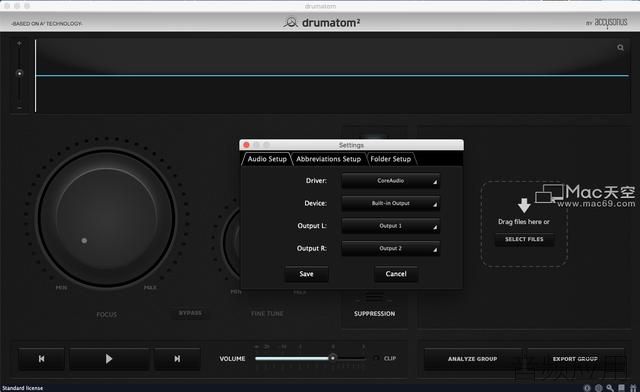The width and height of the screenshot is (640, 392).
Task: Click the FINE TUNE label
Action: click(267, 314)
